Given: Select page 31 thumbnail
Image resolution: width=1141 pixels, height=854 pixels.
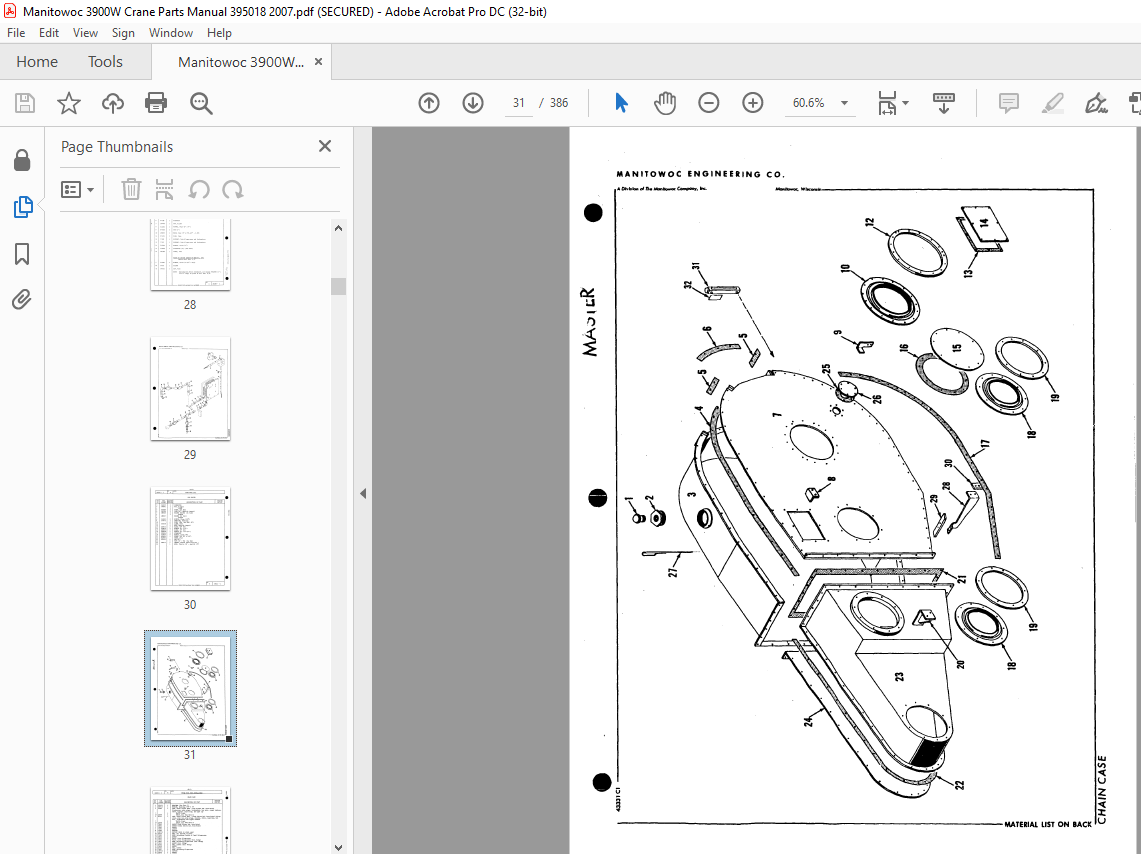Looking at the screenshot, I should pyautogui.click(x=190, y=688).
